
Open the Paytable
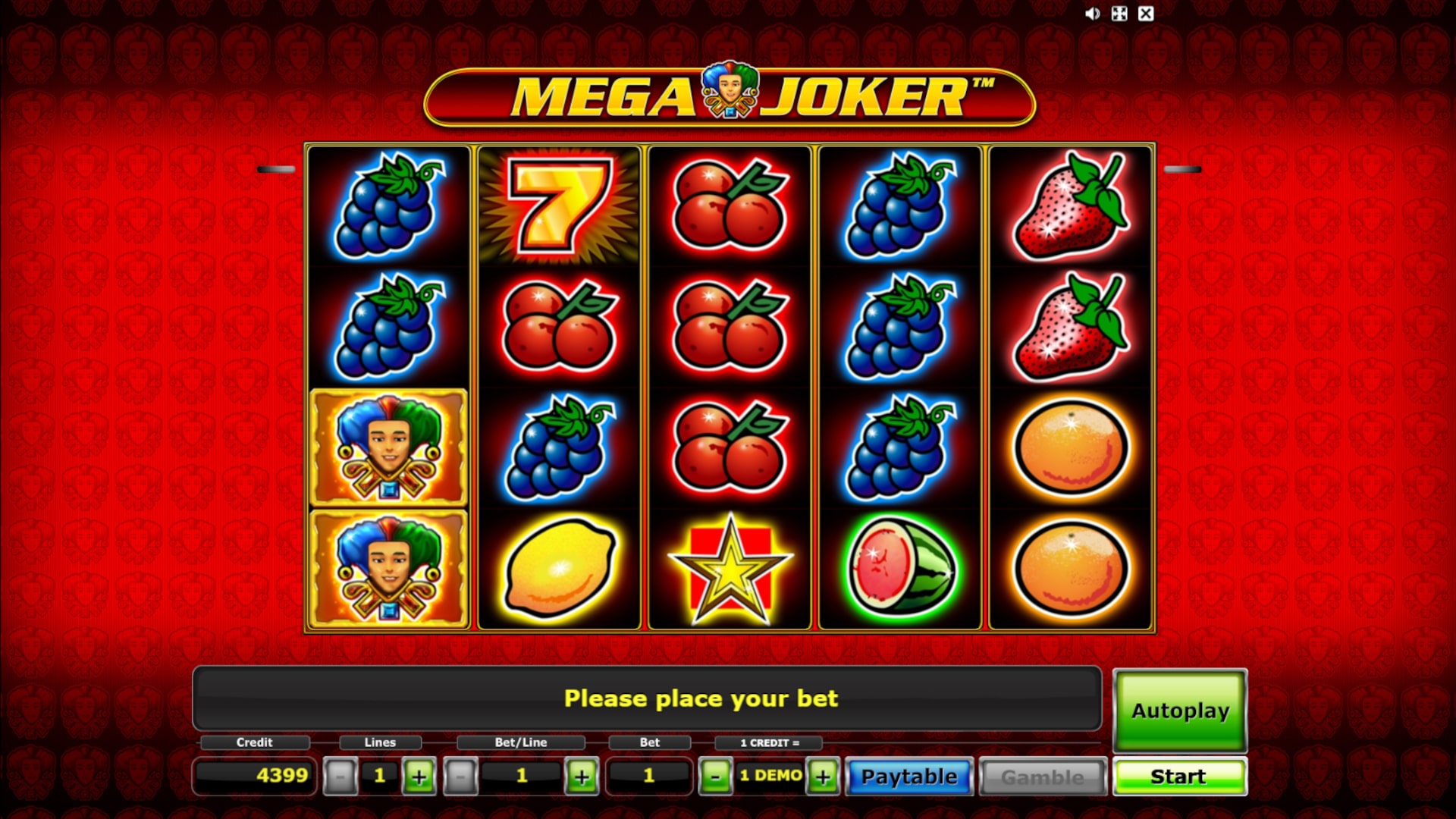909,777
